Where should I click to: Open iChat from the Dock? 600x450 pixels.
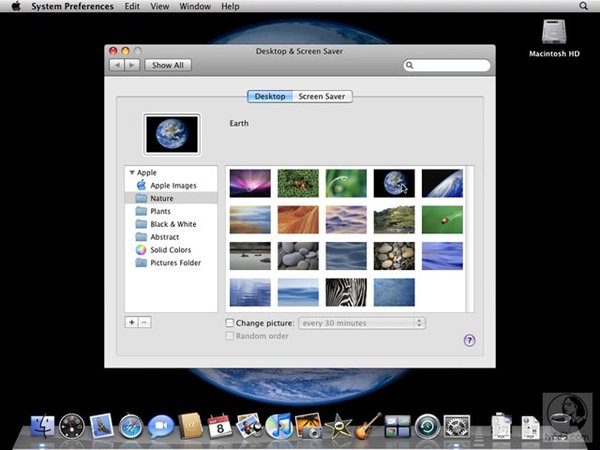pos(161,426)
